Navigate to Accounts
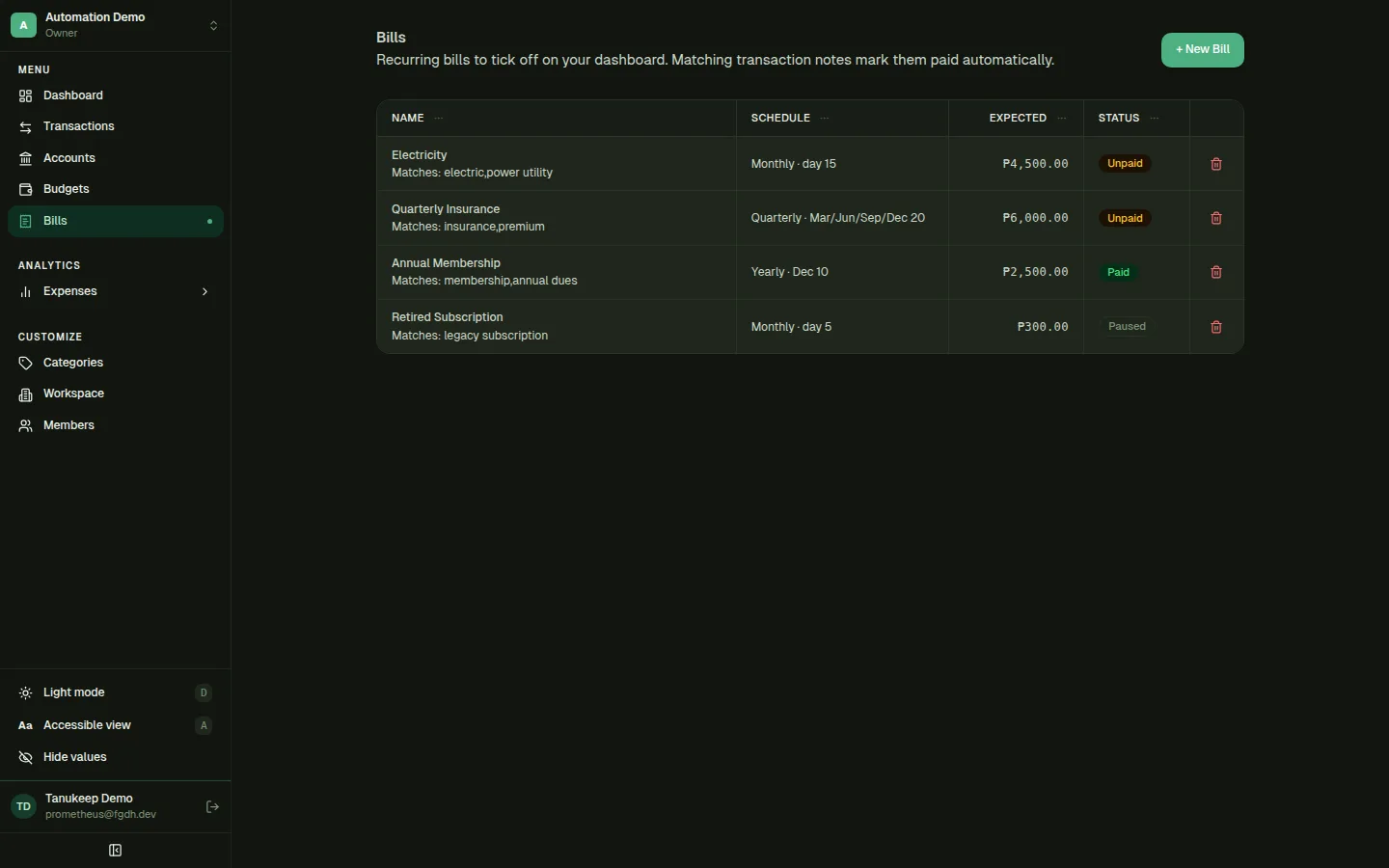 [116, 159]
